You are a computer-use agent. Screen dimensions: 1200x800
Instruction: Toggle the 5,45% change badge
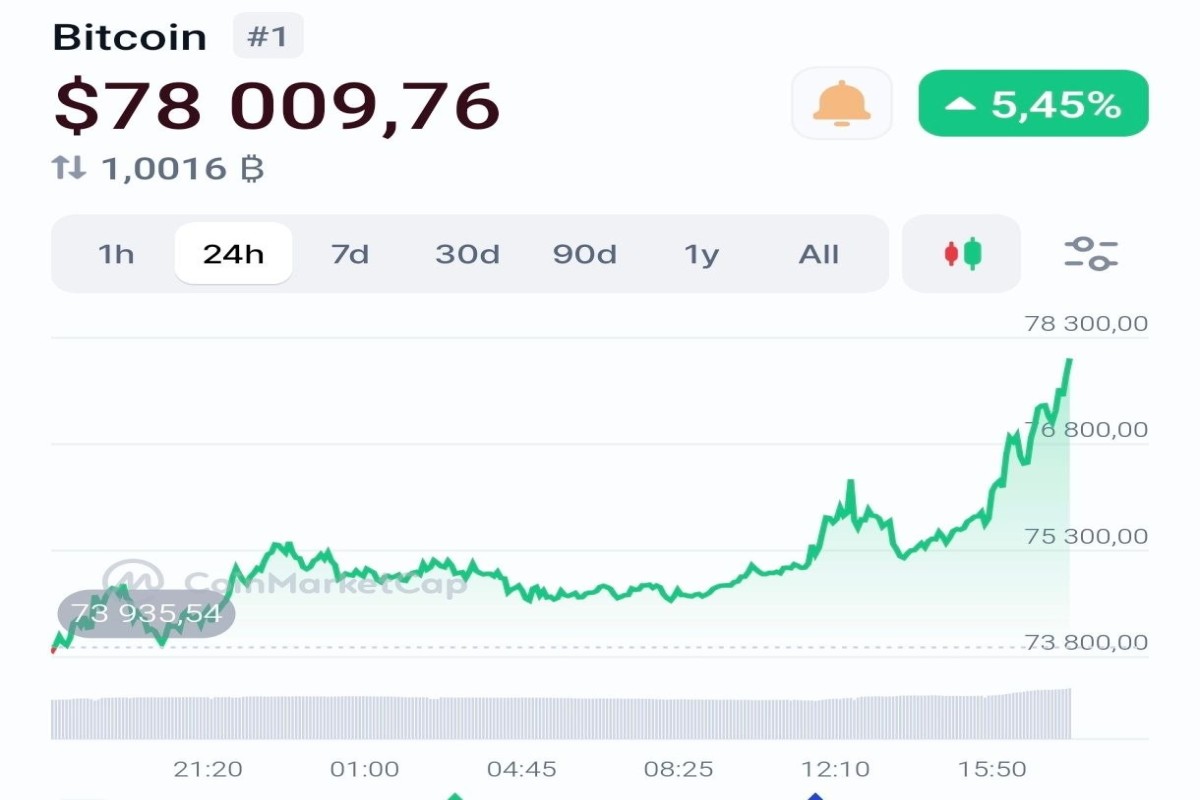click(x=1032, y=103)
